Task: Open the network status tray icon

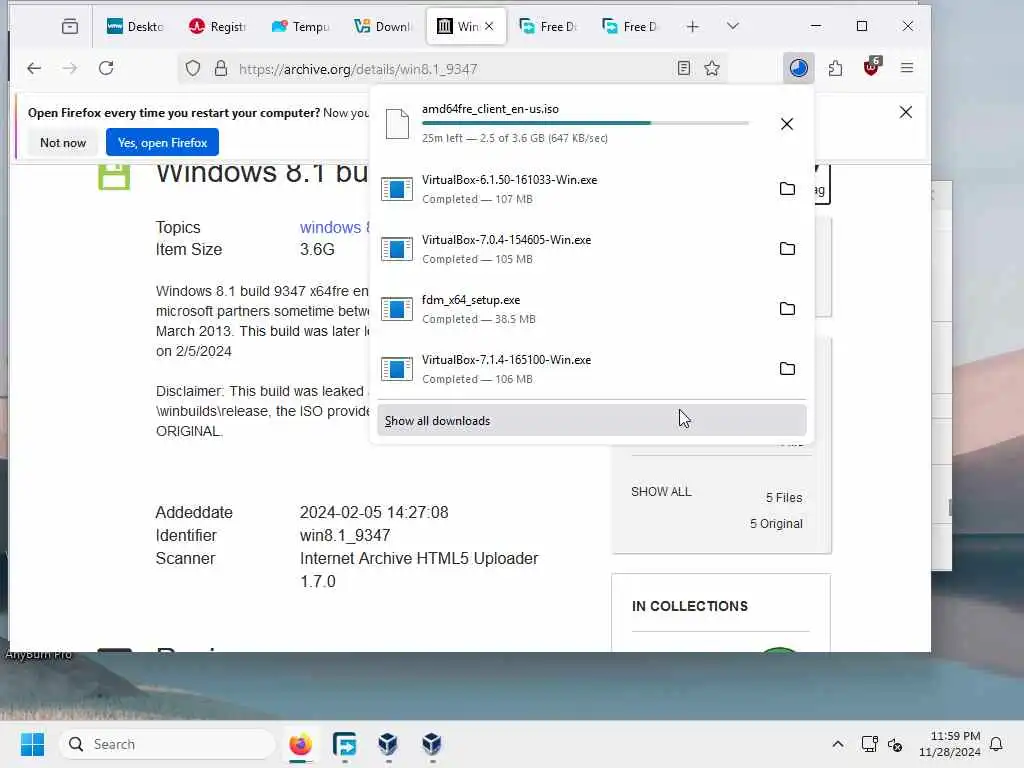Action: tap(869, 744)
